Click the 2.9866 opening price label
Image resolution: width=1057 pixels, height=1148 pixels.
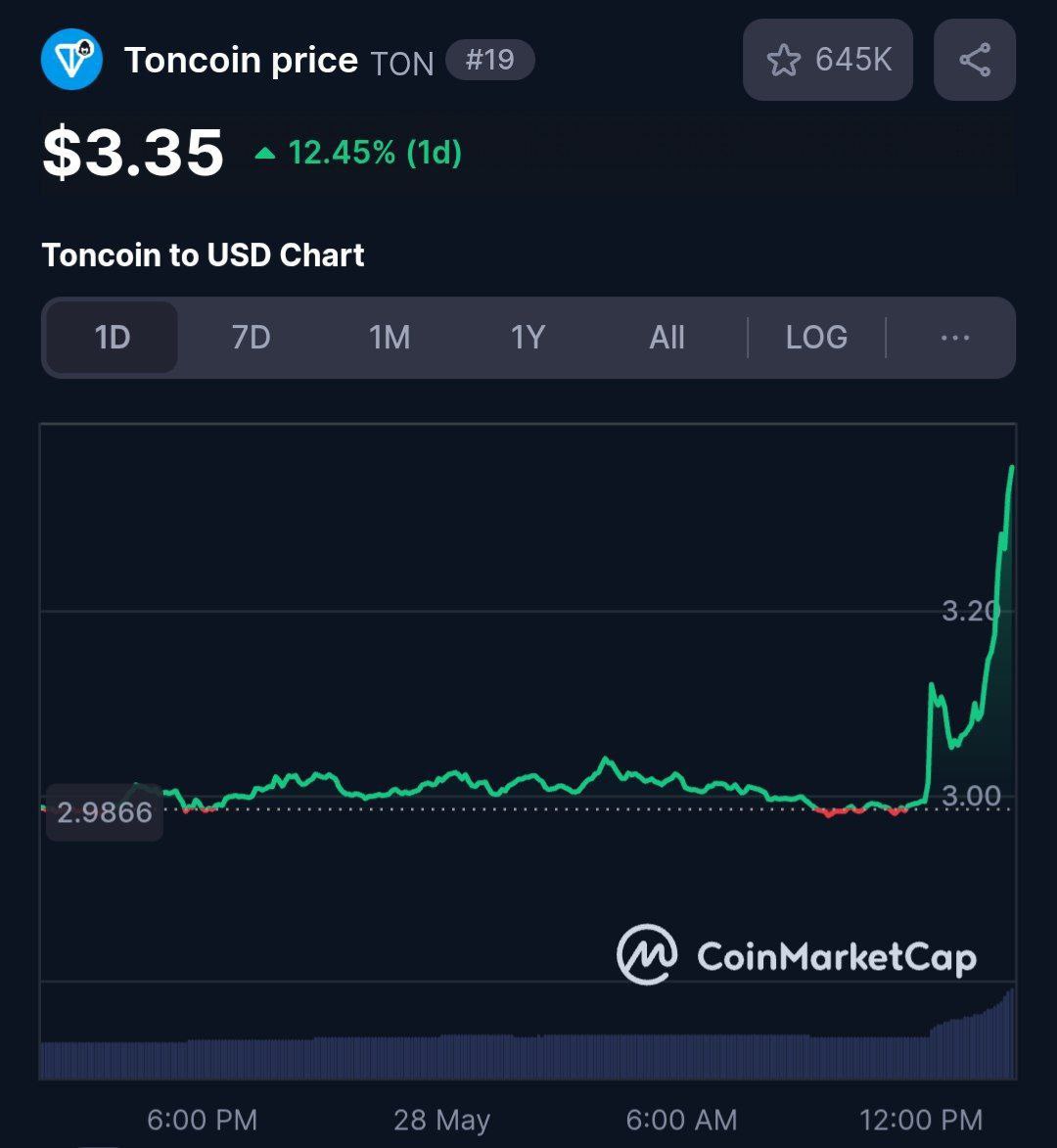105,812
